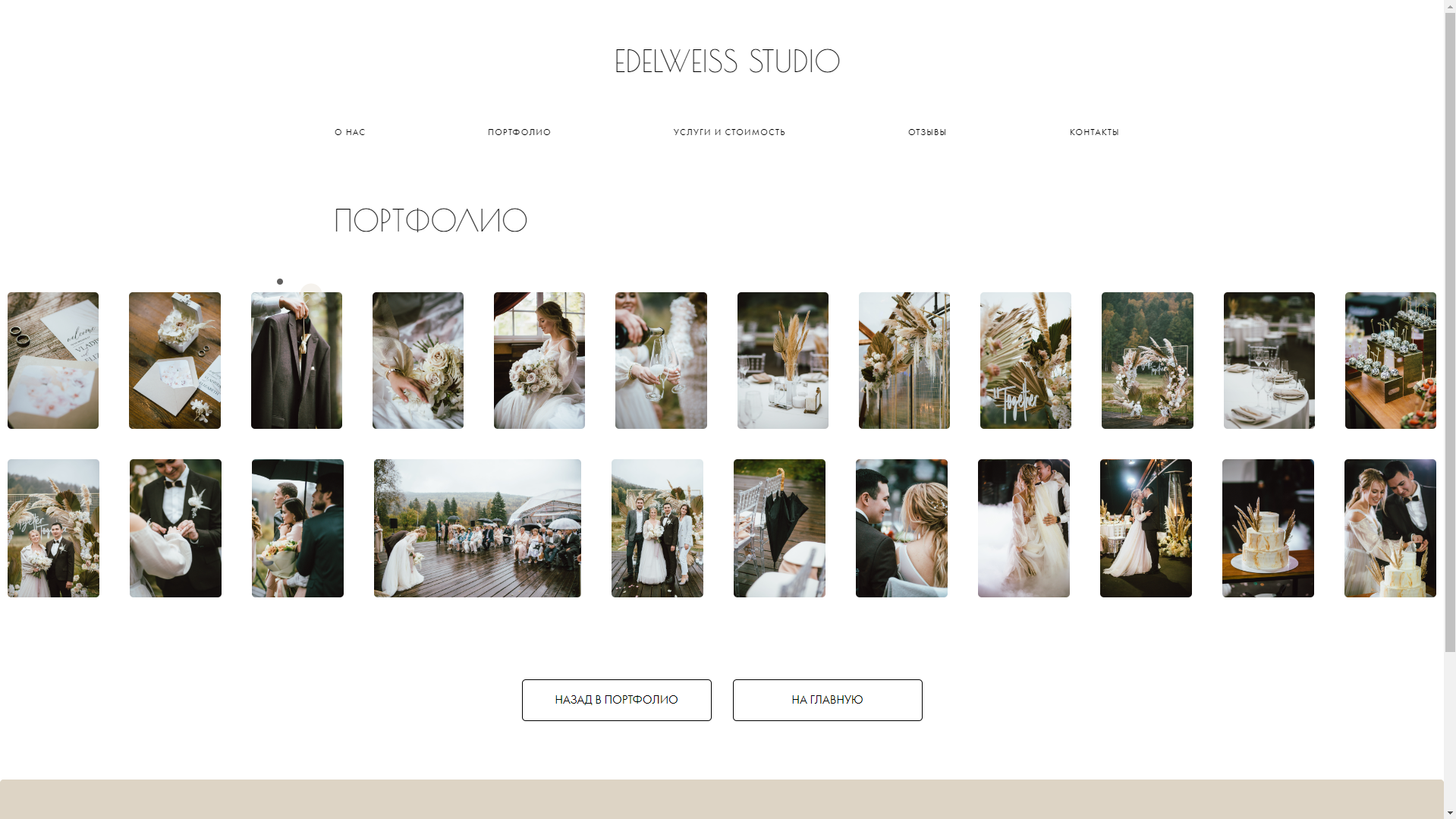View black umbrella on chair photo
1456x819 pixels.
(779, 528)
